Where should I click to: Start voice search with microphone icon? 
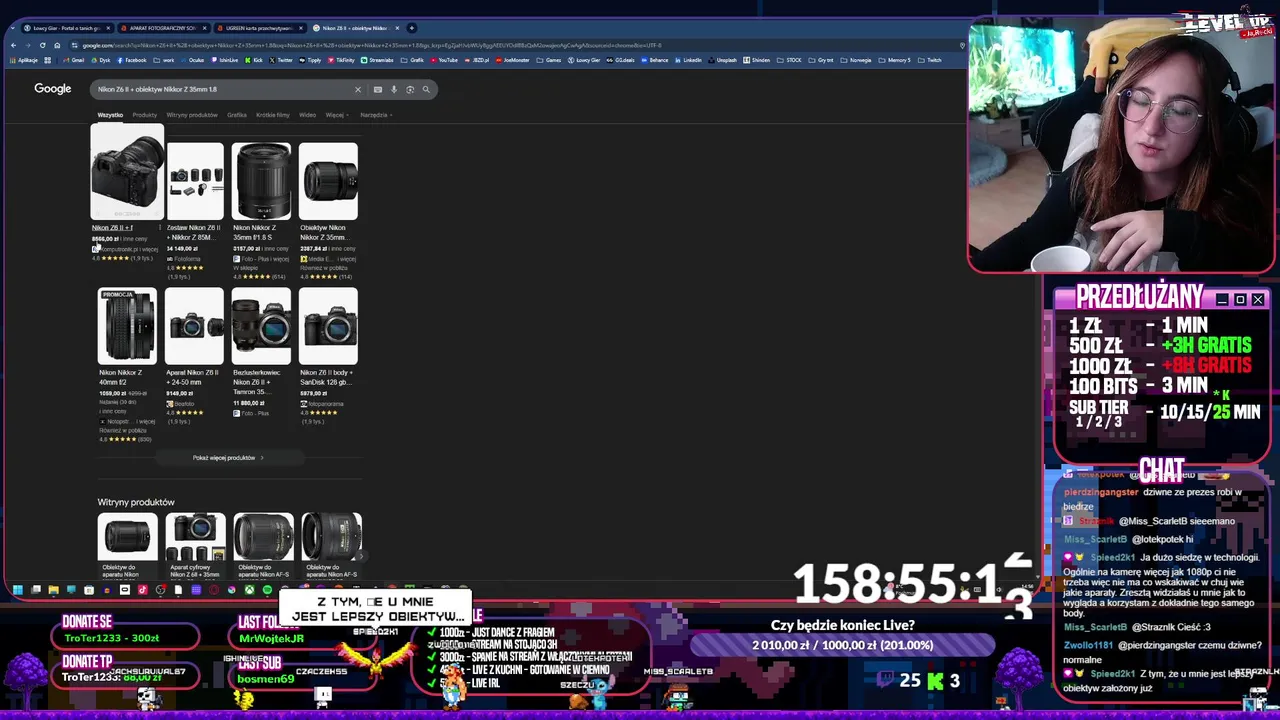click(394, 89)
